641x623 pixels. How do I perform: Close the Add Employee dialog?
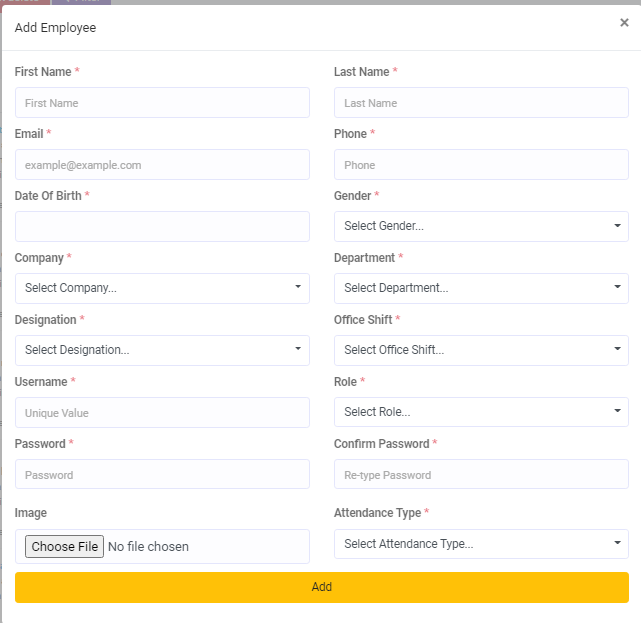pos(624,23)
